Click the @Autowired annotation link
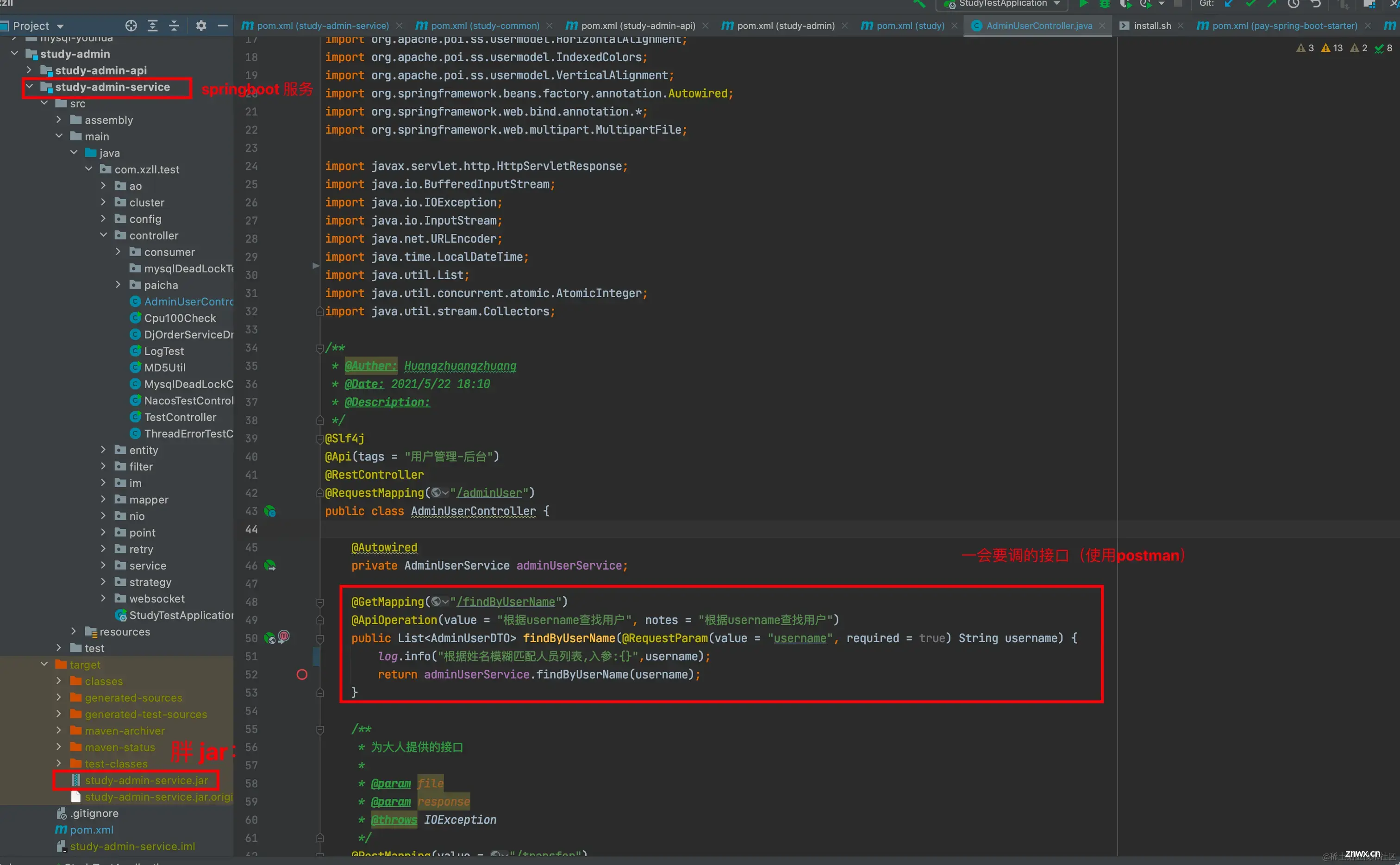This screenshot has width=1400, height=865. [384, 546]
